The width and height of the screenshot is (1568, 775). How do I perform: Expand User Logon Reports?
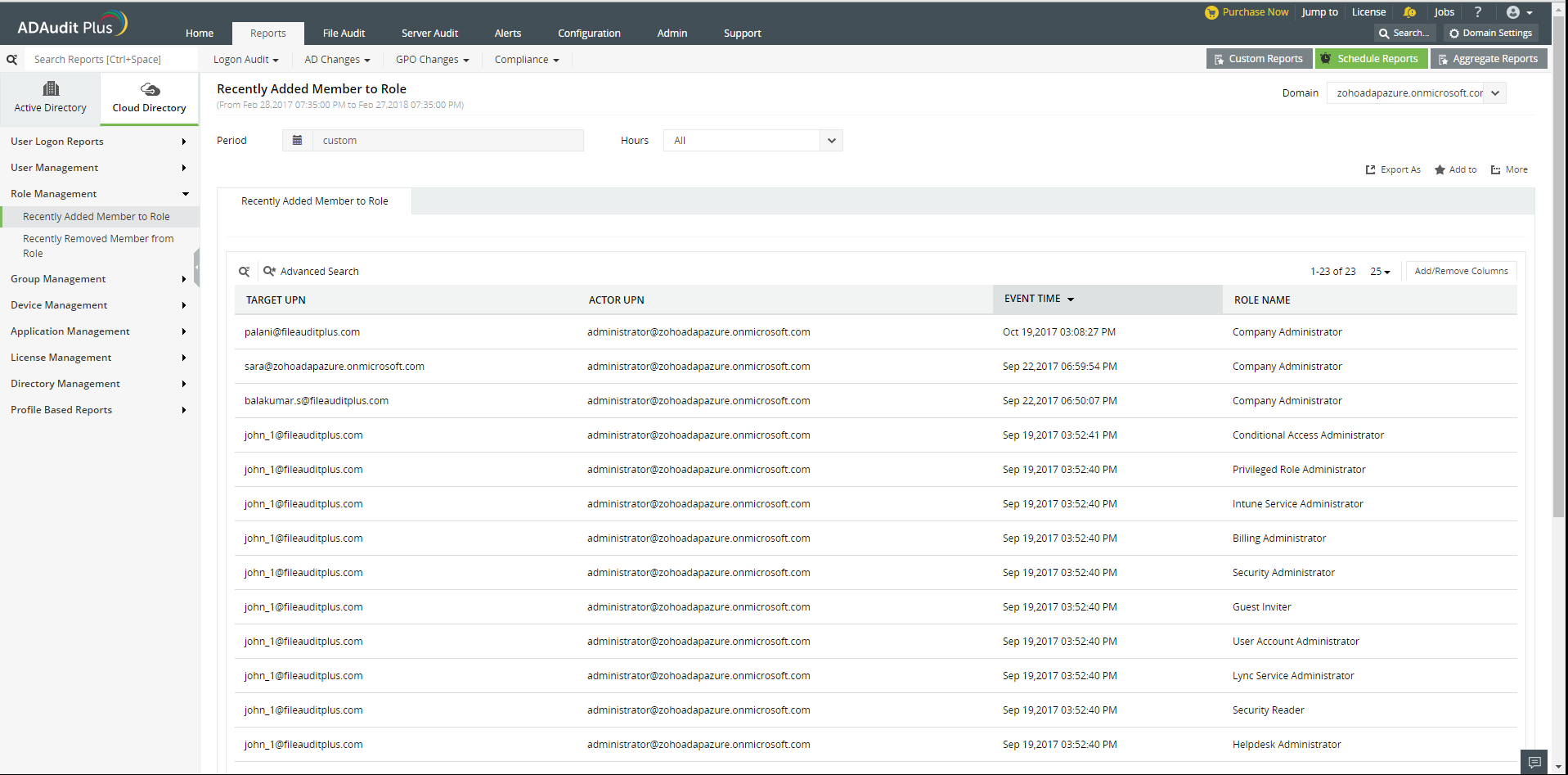coord(99,142)
